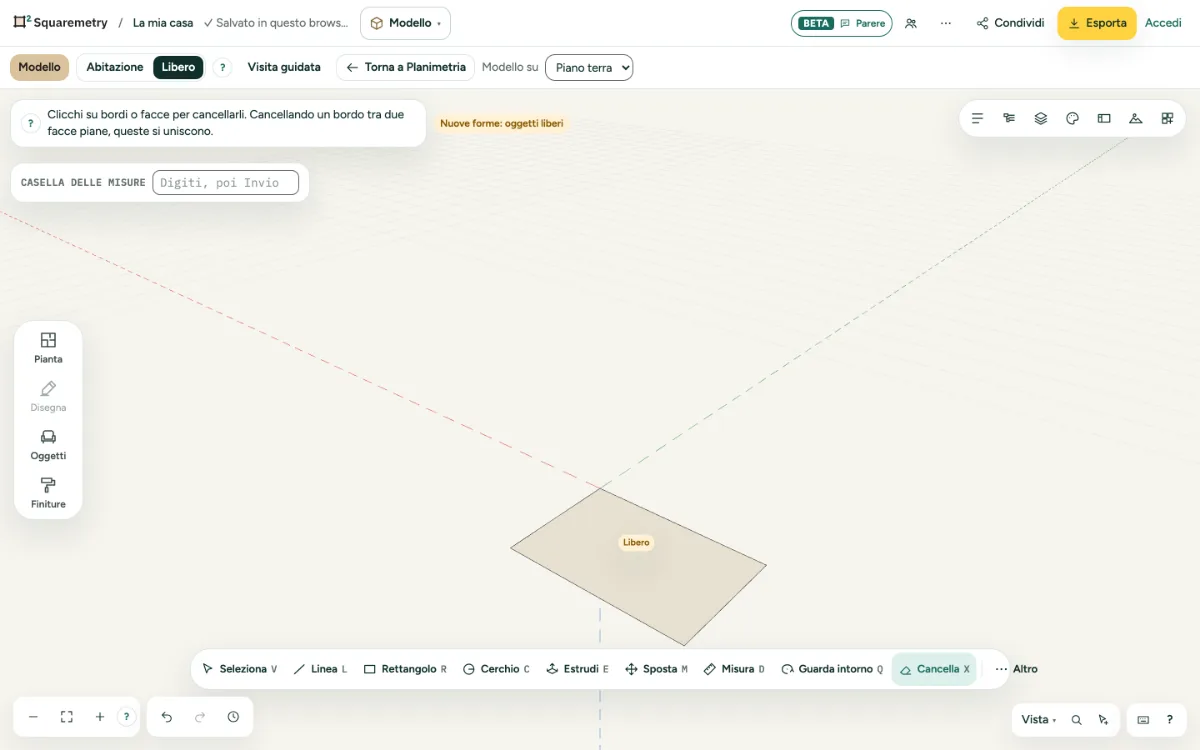Expand the Piano terra floor selector
Screen dimensions: 1200x750
coord(589,67)
